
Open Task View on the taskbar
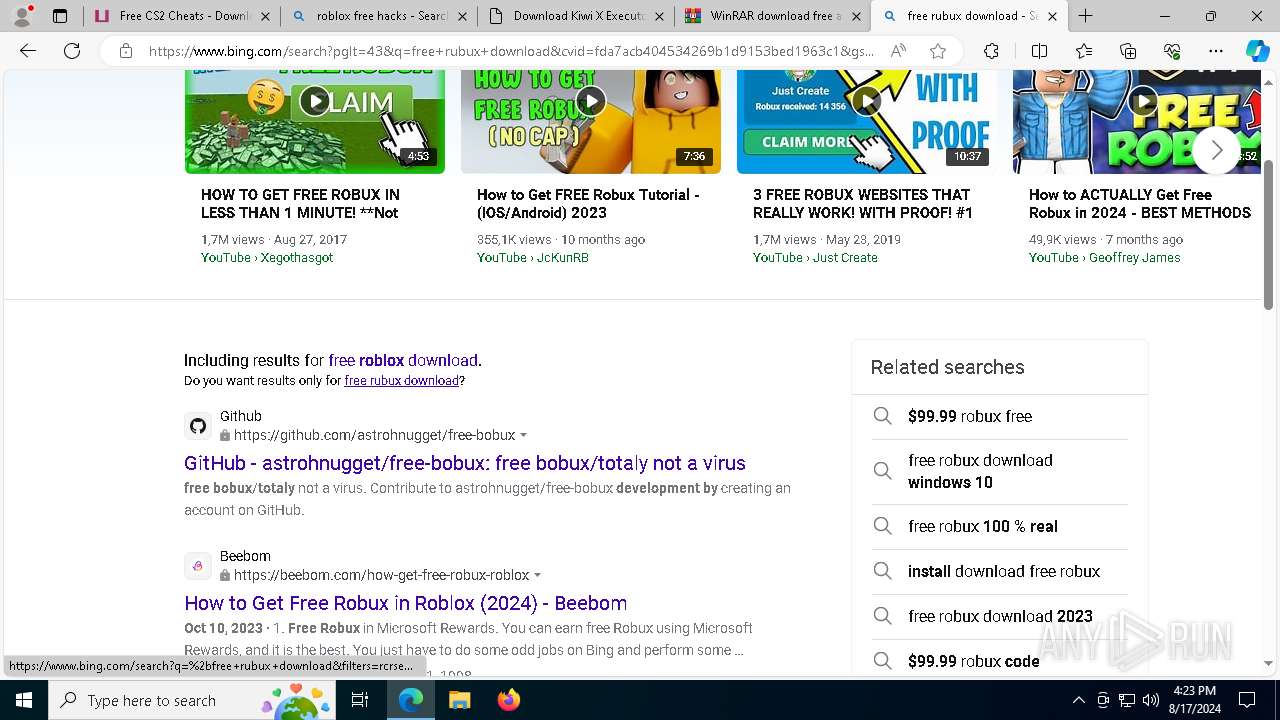tap(361, 700)
